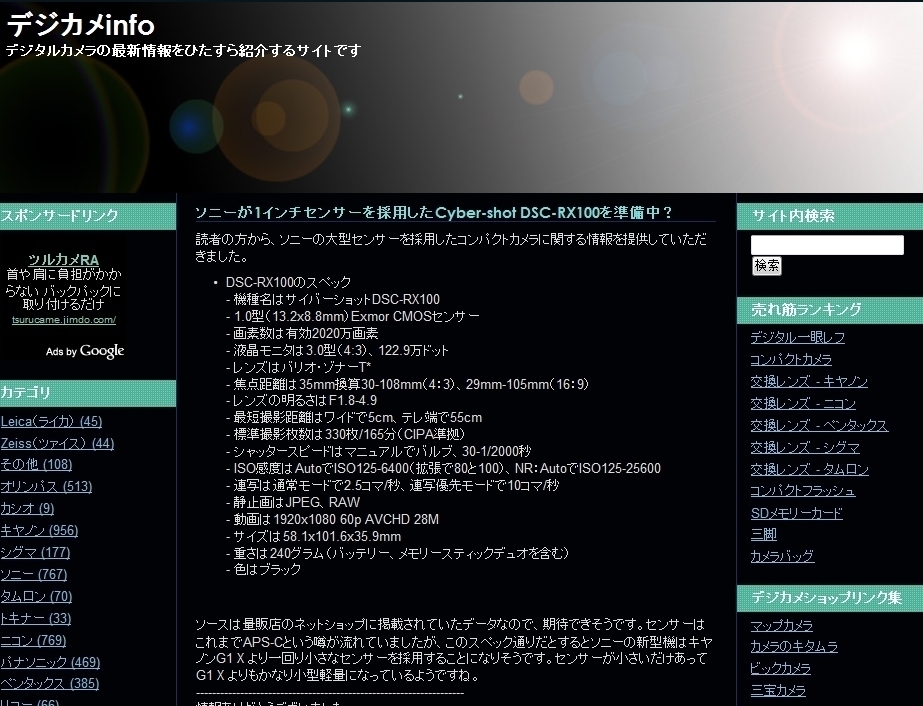Open the タムロン (70) category
The width and height of the screenshot is (923, 706).
(36, 596)
